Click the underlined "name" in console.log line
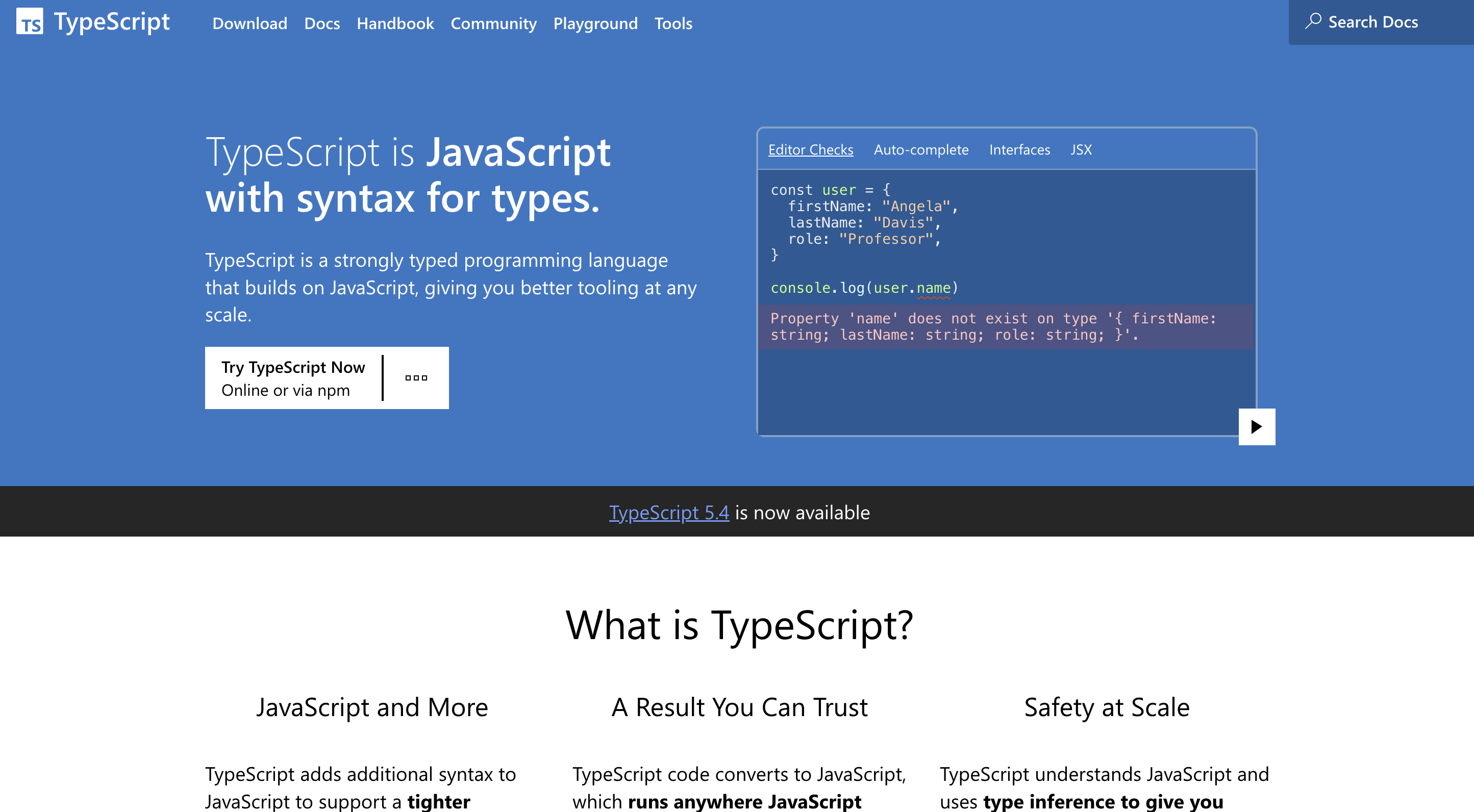1474x812 pixels. [x=933, y=288]
